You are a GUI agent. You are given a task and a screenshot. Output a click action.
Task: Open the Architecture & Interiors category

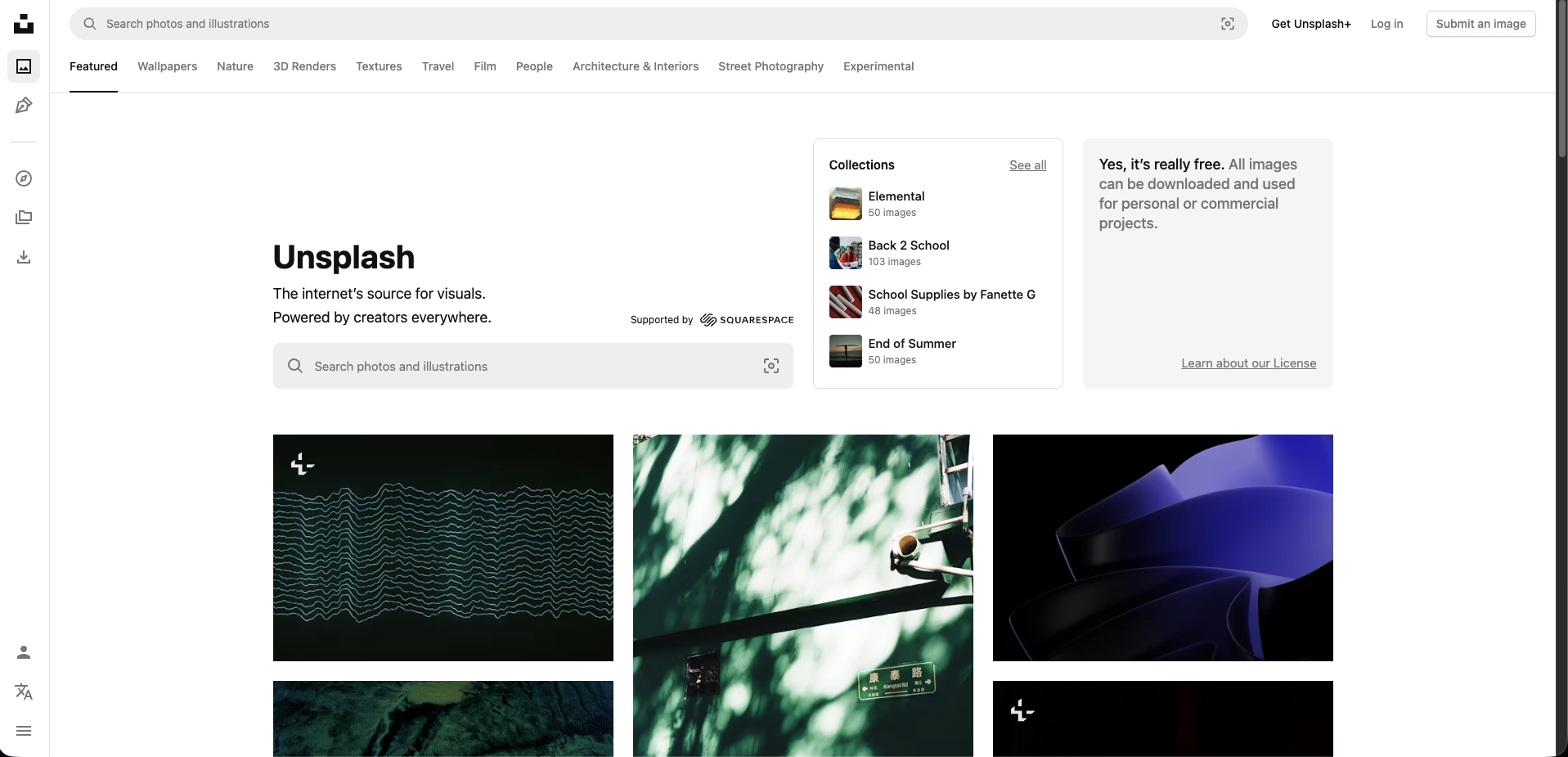pos(635,66)
